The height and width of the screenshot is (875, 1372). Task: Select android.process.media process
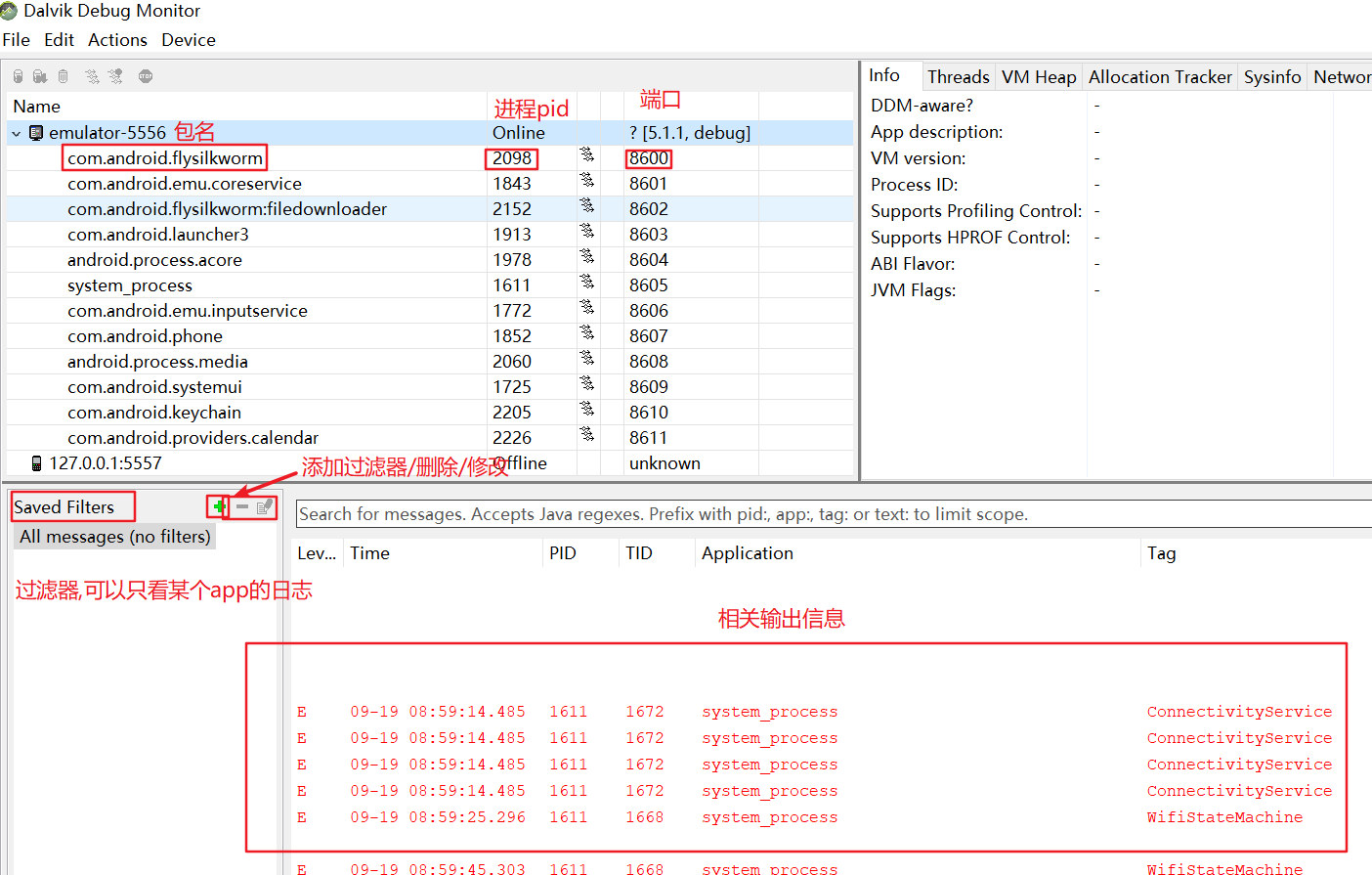click(x=157, y=362)
